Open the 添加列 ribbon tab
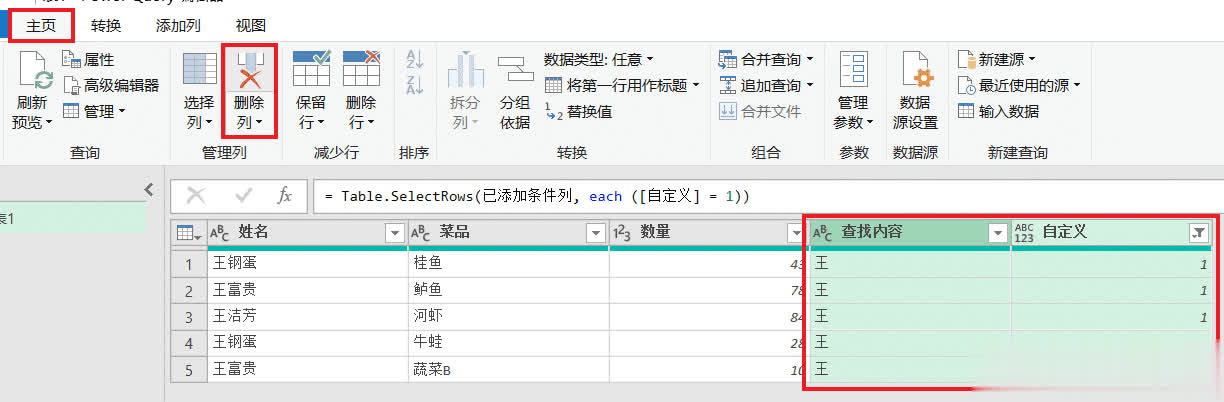The height and width of the screenshot is (402, 1224). pos(177,25)
